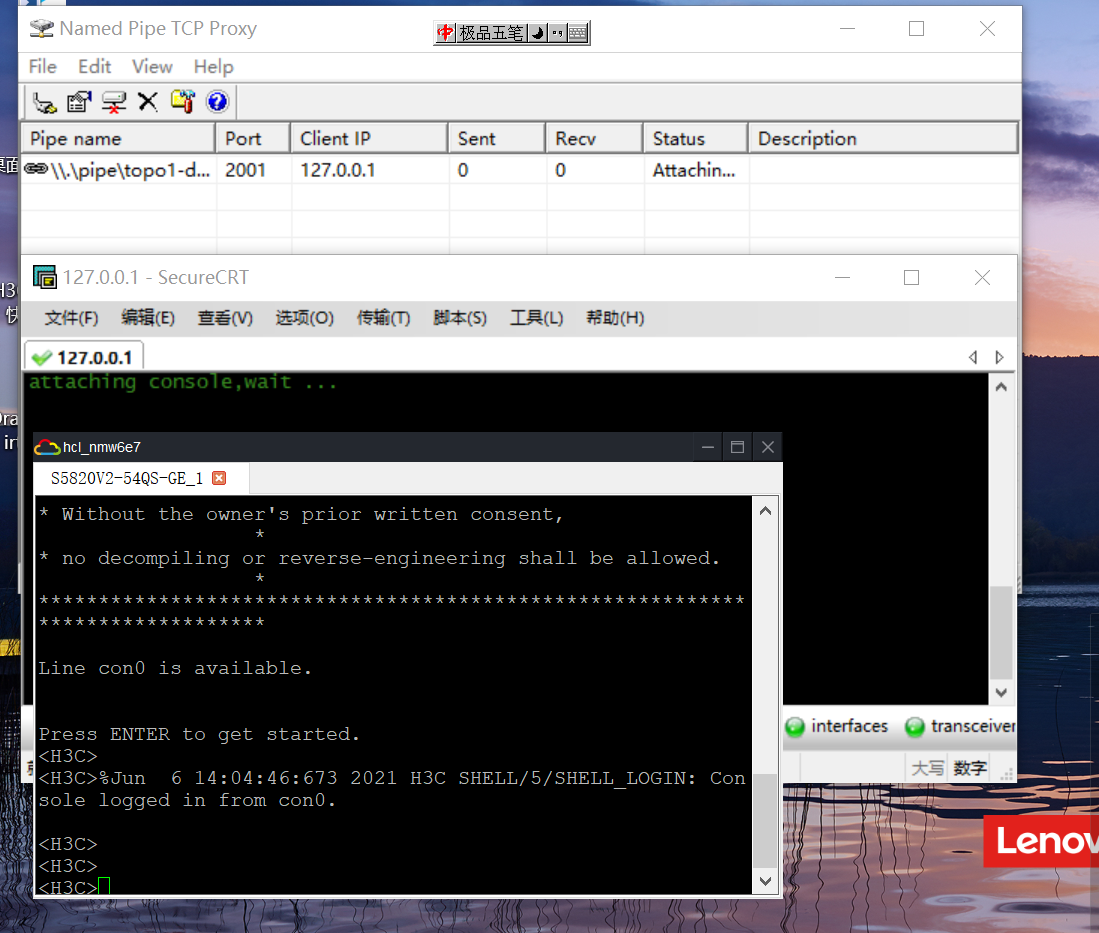The image size is (1099, 933).
Task: Click the SecureCRT tab scroll left arrow
Action: click(973, 357)
